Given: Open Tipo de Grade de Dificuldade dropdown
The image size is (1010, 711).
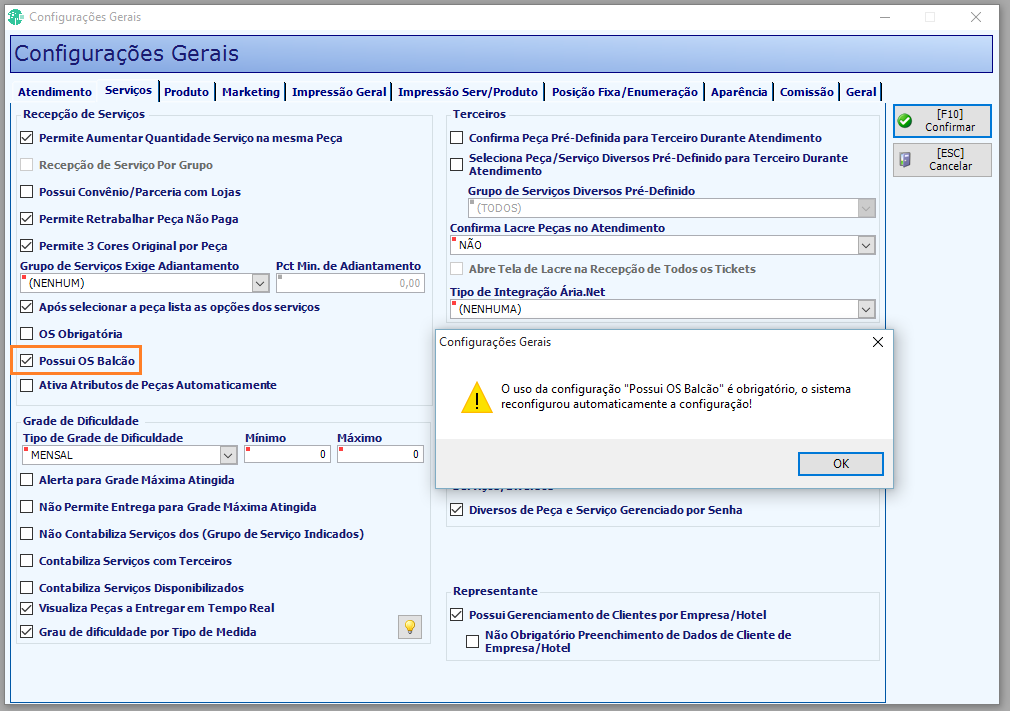Looking at the screenshot, I should click(229, 455).
